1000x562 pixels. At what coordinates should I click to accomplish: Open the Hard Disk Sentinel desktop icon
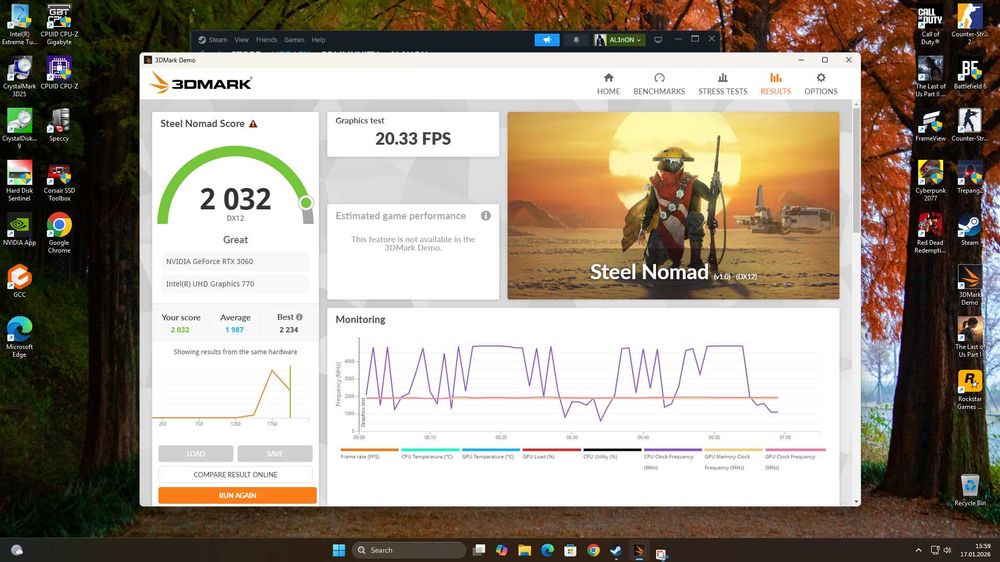point(19,181)
